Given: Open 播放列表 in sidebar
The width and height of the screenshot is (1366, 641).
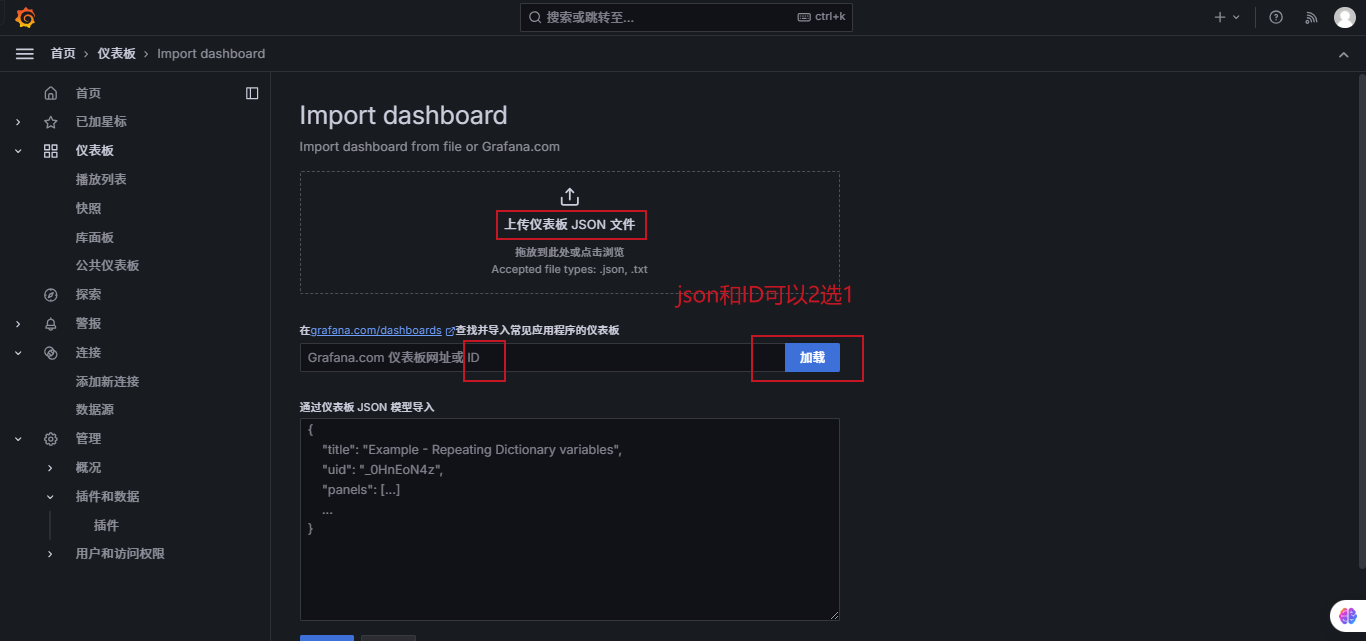Looking at the screenshot, I should tap(101, 180).
